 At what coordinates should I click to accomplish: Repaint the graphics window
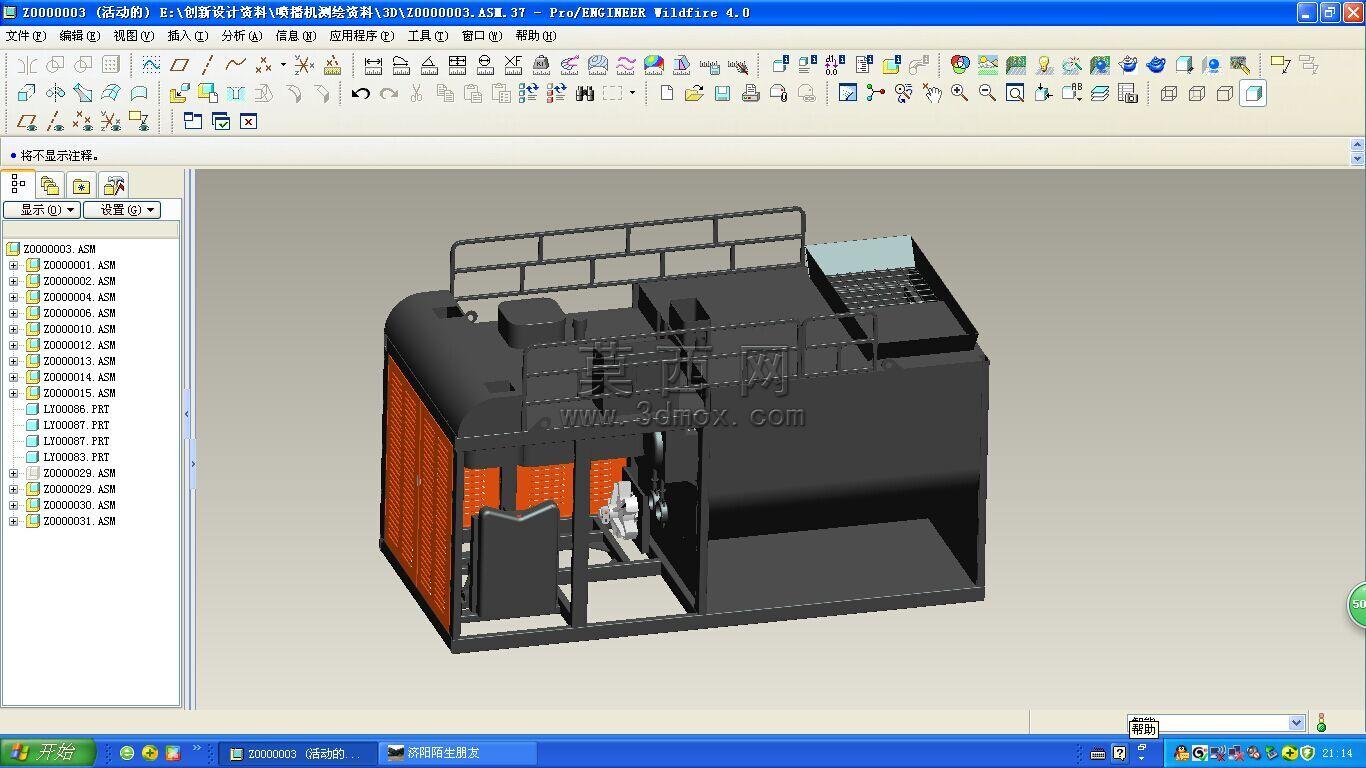(848, 93)
